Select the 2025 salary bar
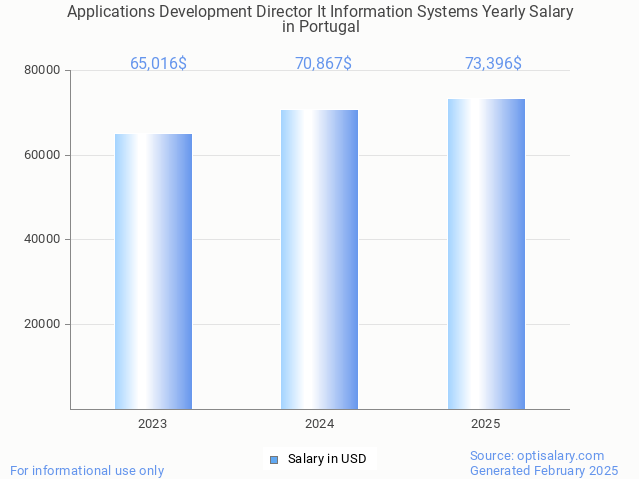The image size is (639, 479). [486, 253]
